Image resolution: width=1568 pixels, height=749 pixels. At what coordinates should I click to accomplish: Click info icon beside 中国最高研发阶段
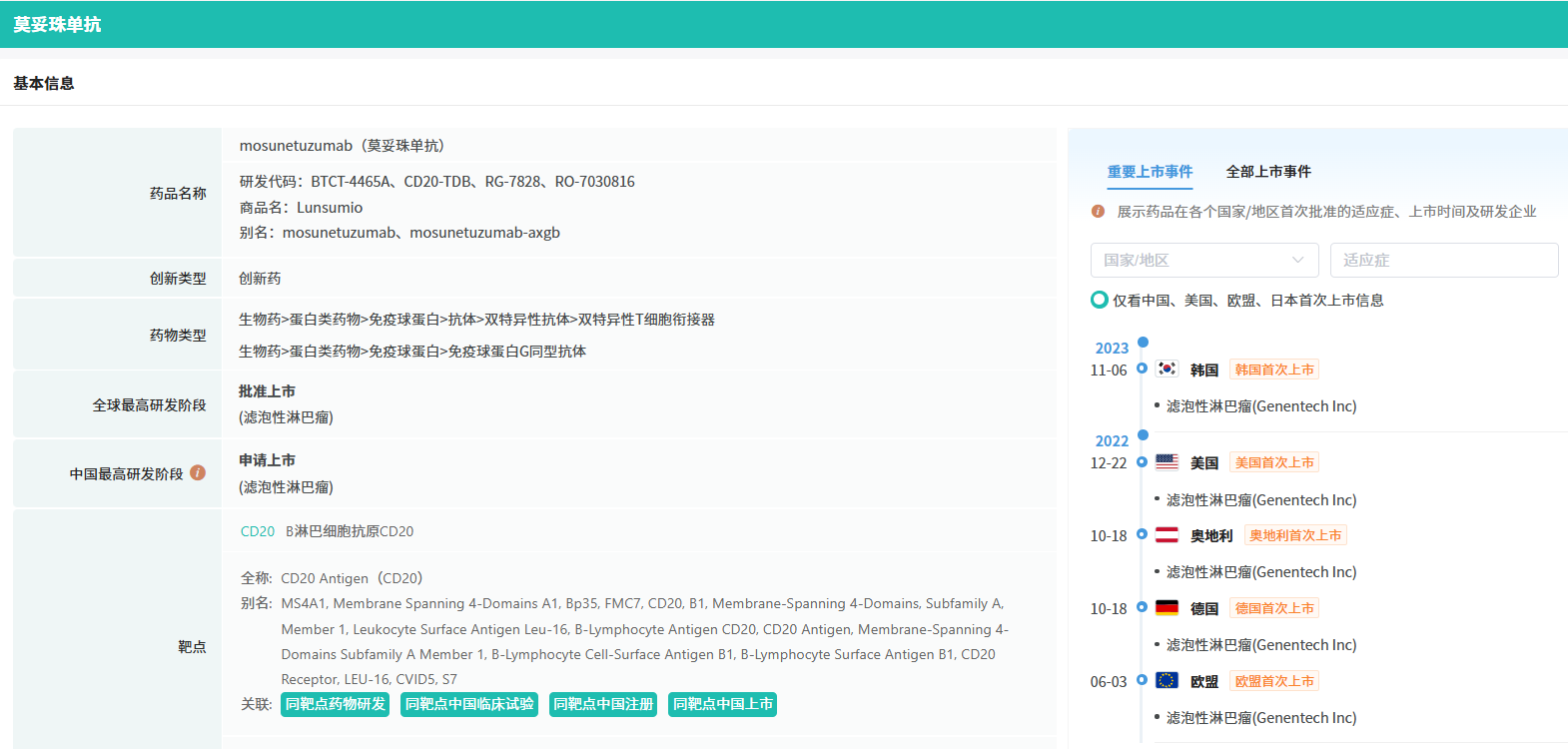coord(198,472)
